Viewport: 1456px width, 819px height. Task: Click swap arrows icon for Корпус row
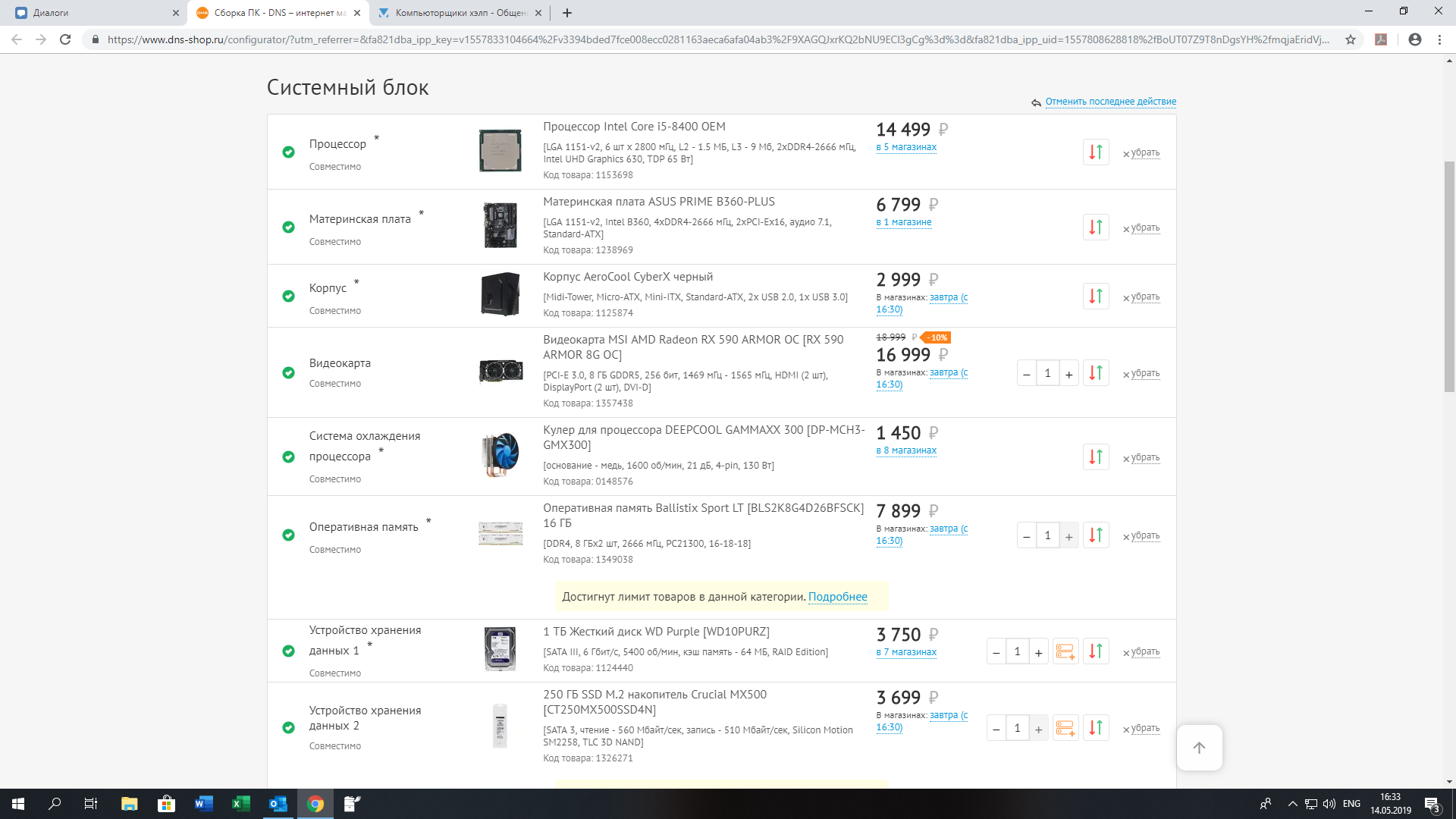[x=1096, y=296]
